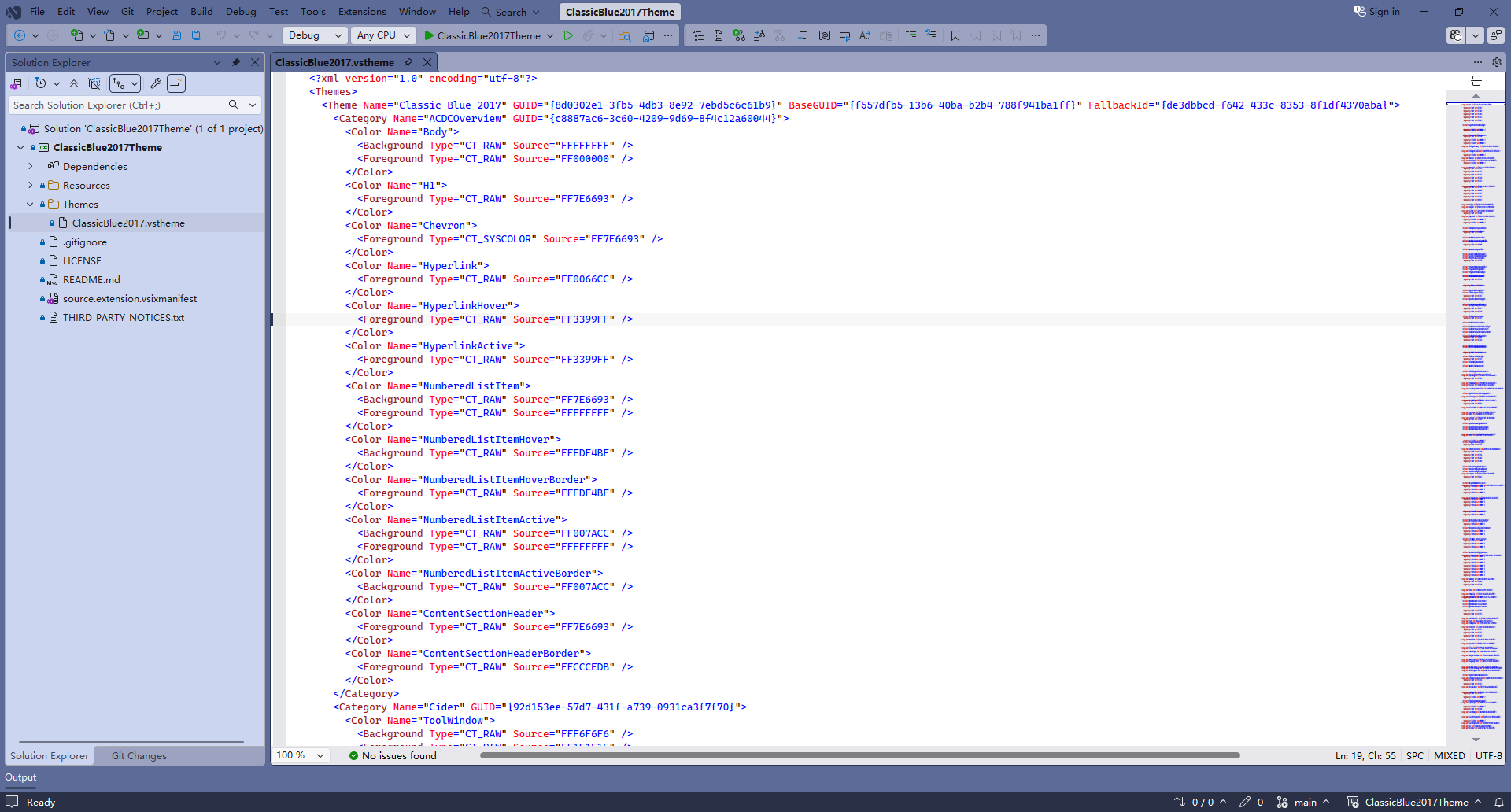Select the LICENSE file in the tree
1511x812 pixels.
(82, 260)
